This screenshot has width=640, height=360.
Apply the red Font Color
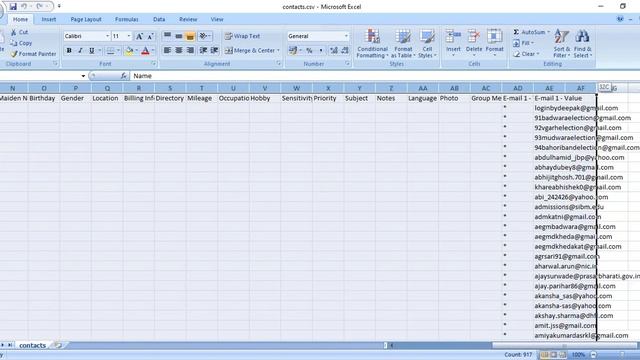[145, 51]
